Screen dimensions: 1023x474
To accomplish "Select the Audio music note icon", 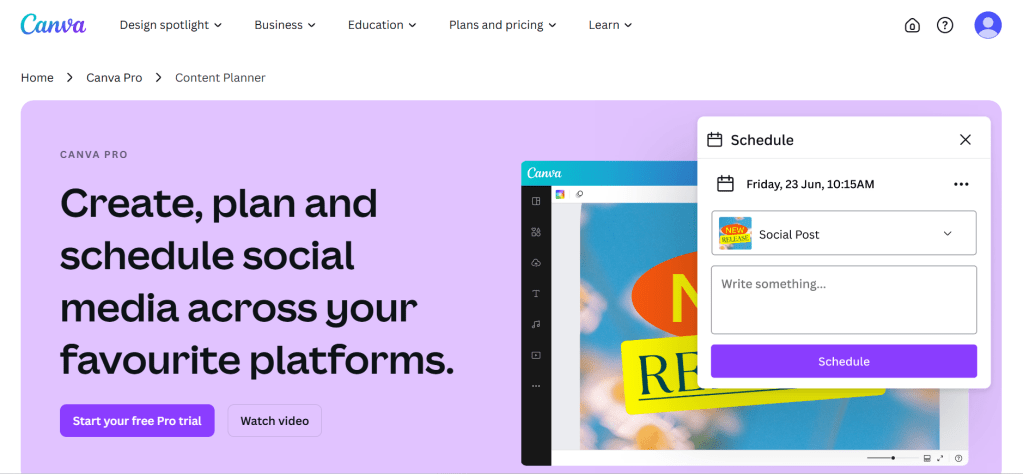I will (x=536, y=324).
